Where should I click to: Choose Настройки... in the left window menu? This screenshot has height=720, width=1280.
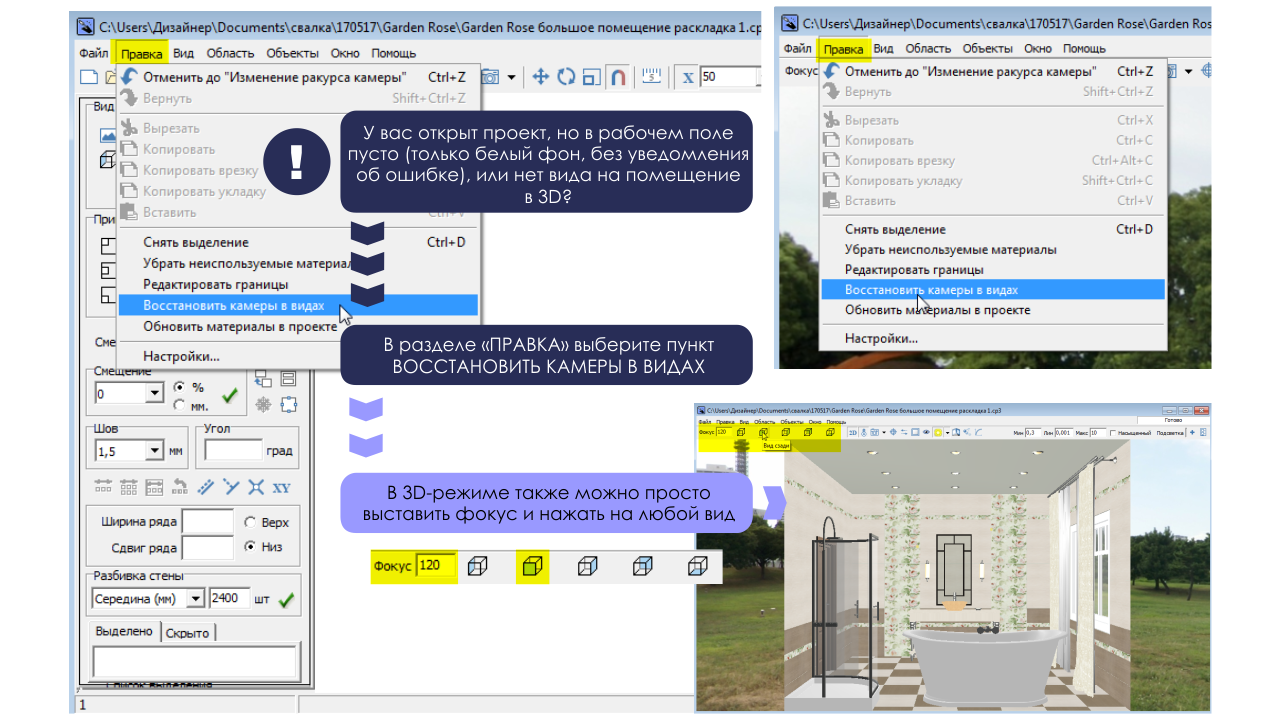click(x=298, y=355)
